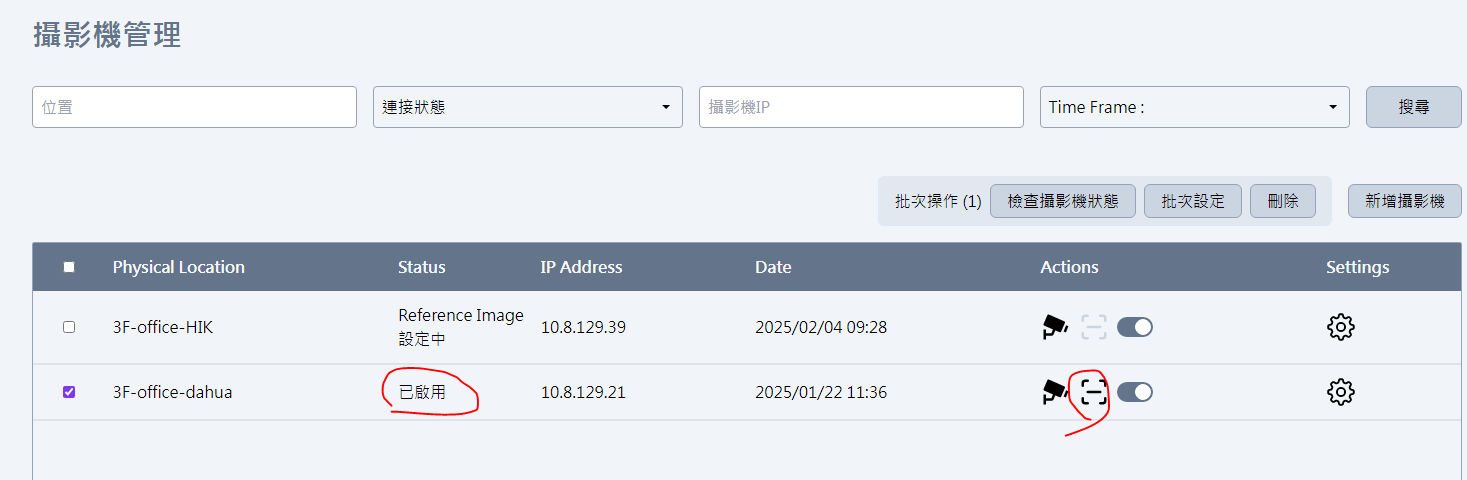This screenshot has height=480, width=1467.
Task: Expand the 連接狀態 dropdown
Action: coord(527,107)
